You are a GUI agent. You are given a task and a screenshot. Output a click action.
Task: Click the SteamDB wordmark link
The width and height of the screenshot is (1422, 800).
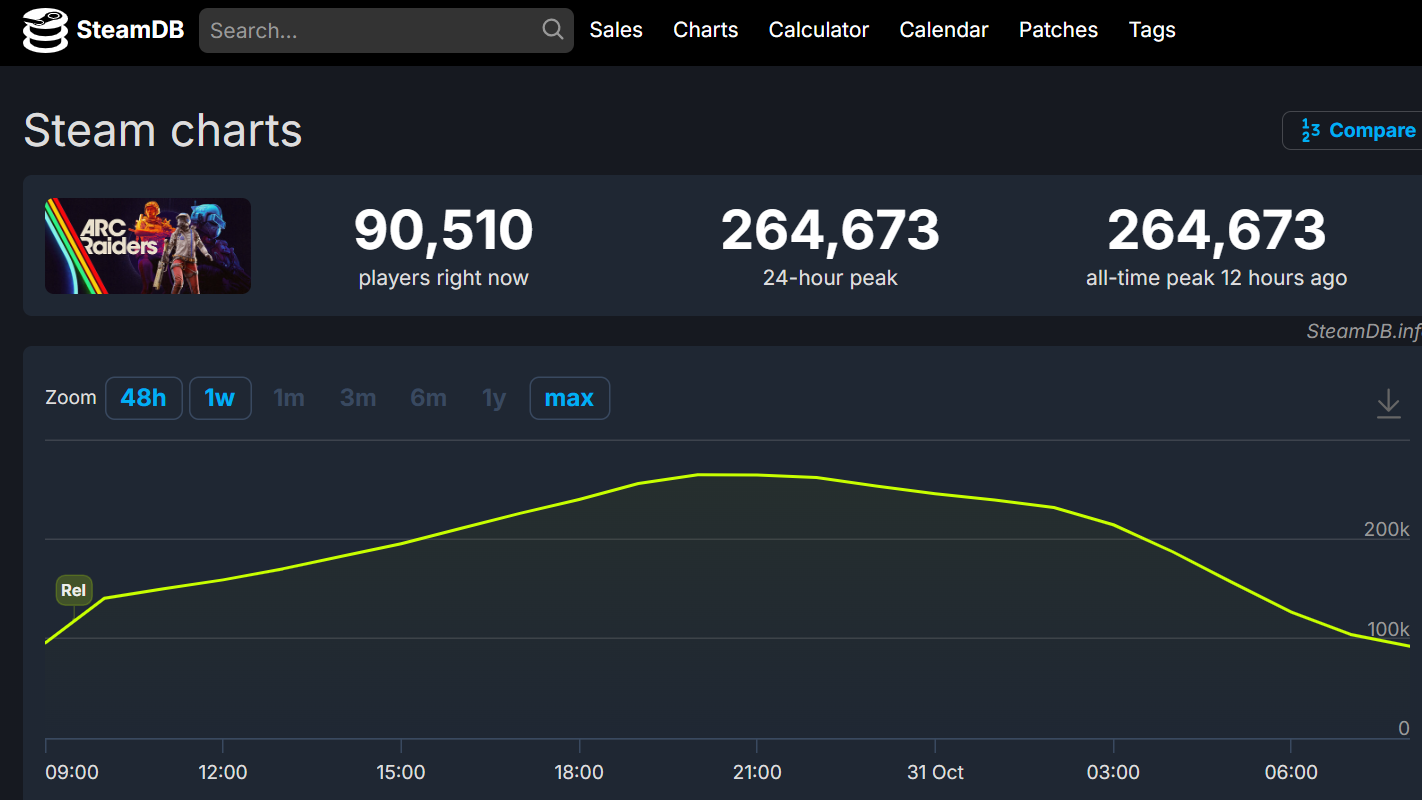coord(130,31)
